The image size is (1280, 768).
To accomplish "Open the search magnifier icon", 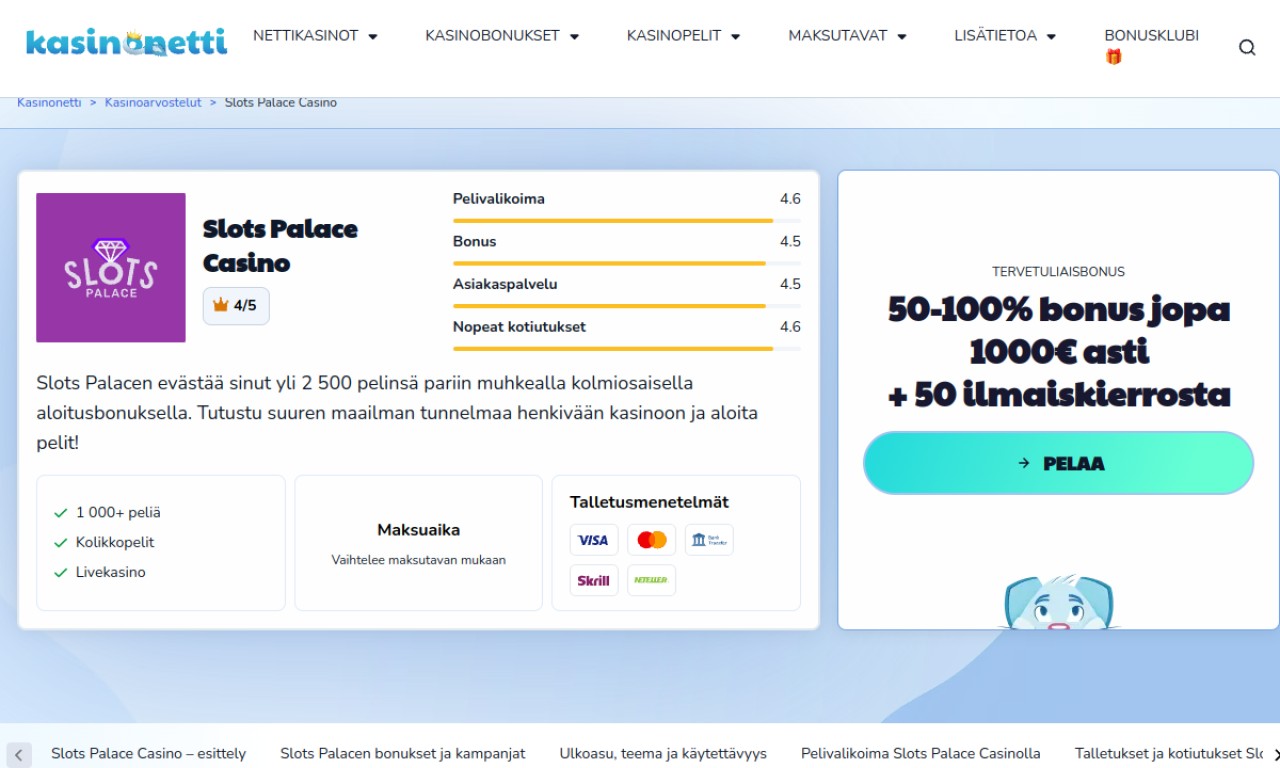I will click(x=1247, y=47).
